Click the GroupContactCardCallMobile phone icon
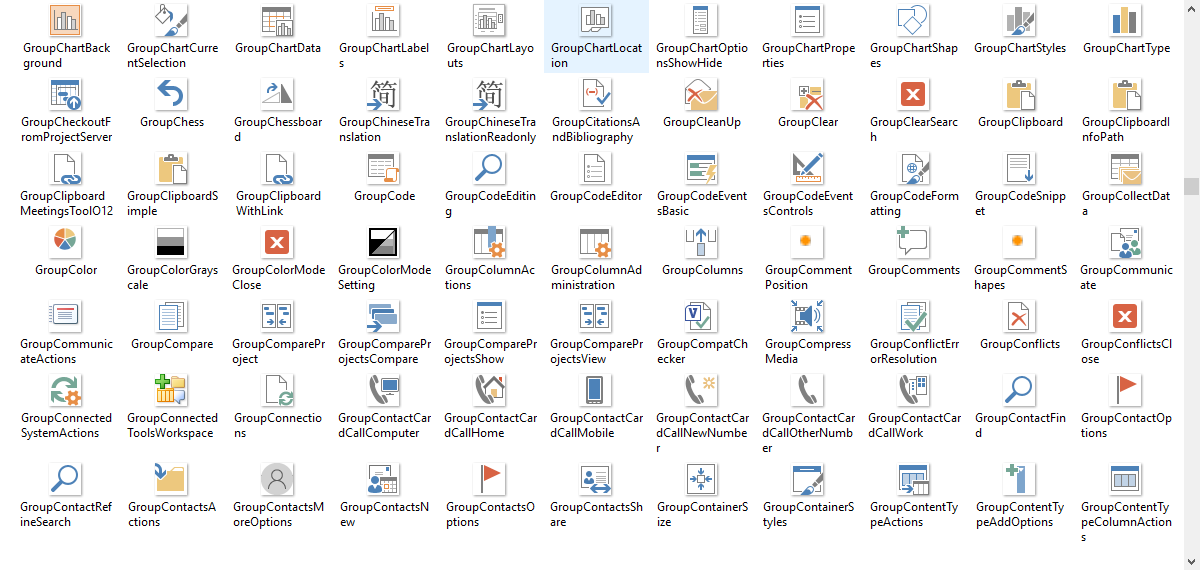The image size is (1200, 570). tap(596, 391)
